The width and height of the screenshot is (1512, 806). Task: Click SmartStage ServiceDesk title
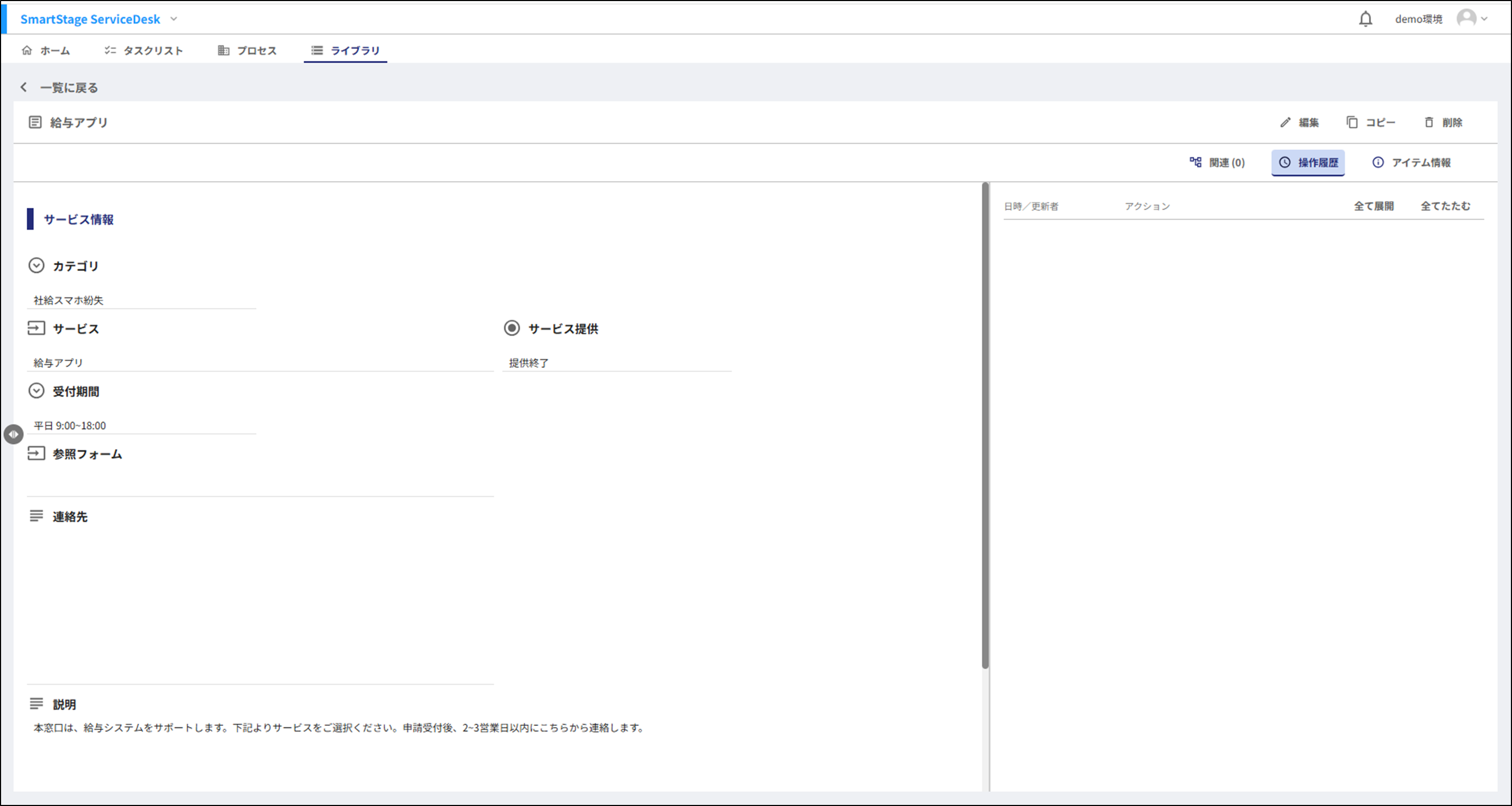point(90,19)
